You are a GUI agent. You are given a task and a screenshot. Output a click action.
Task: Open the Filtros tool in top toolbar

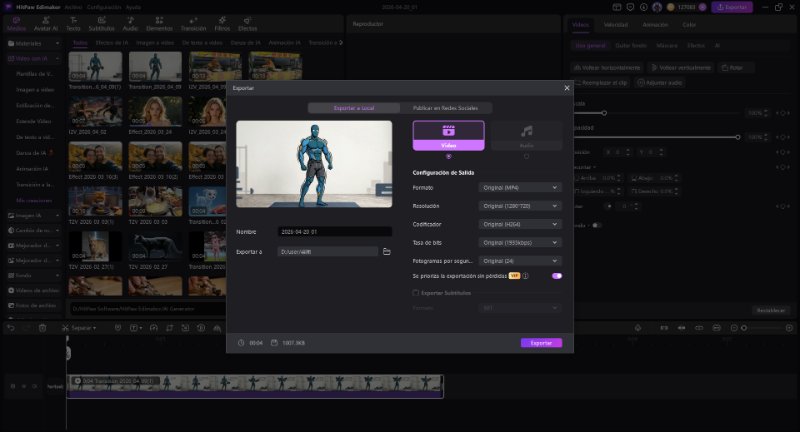click(x=221, y=22)
